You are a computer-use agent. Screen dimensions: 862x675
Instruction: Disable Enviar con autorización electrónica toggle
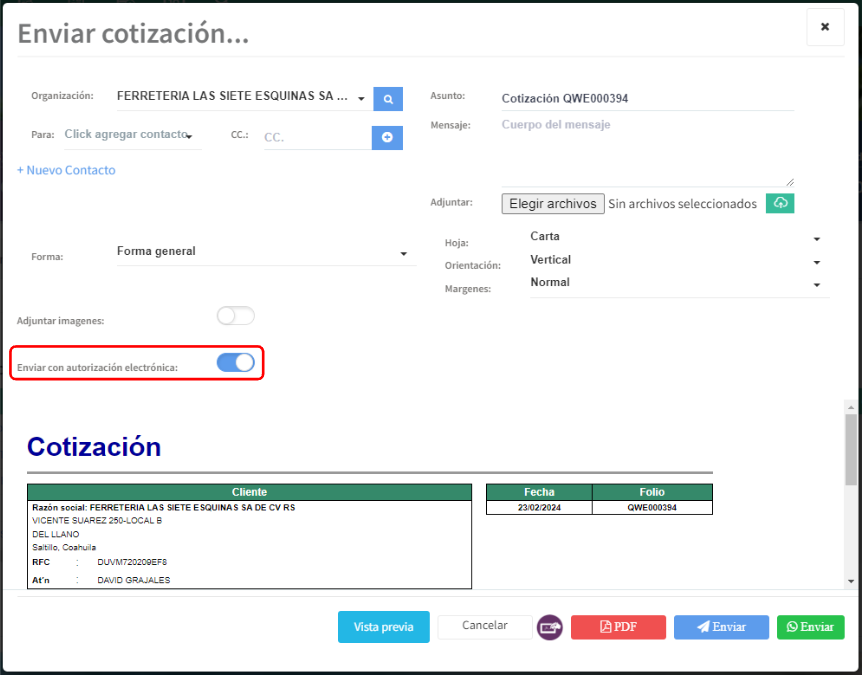click(x=236, y=362)
